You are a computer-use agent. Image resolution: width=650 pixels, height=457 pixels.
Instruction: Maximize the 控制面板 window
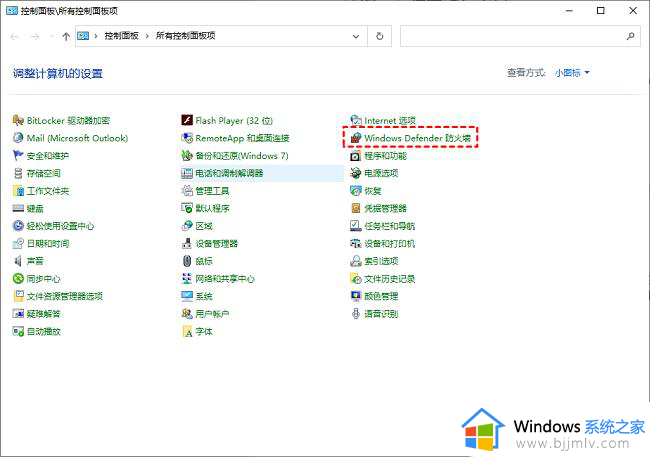pos(600,11)
